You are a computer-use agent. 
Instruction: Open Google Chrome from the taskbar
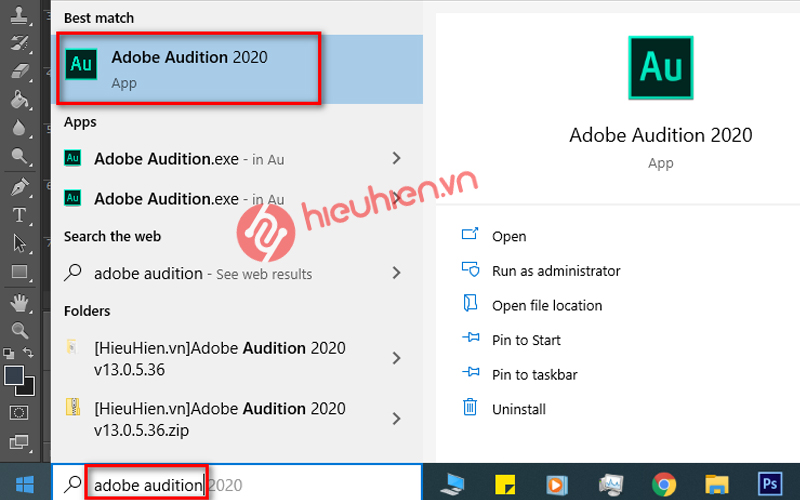(x=664, y=484)
